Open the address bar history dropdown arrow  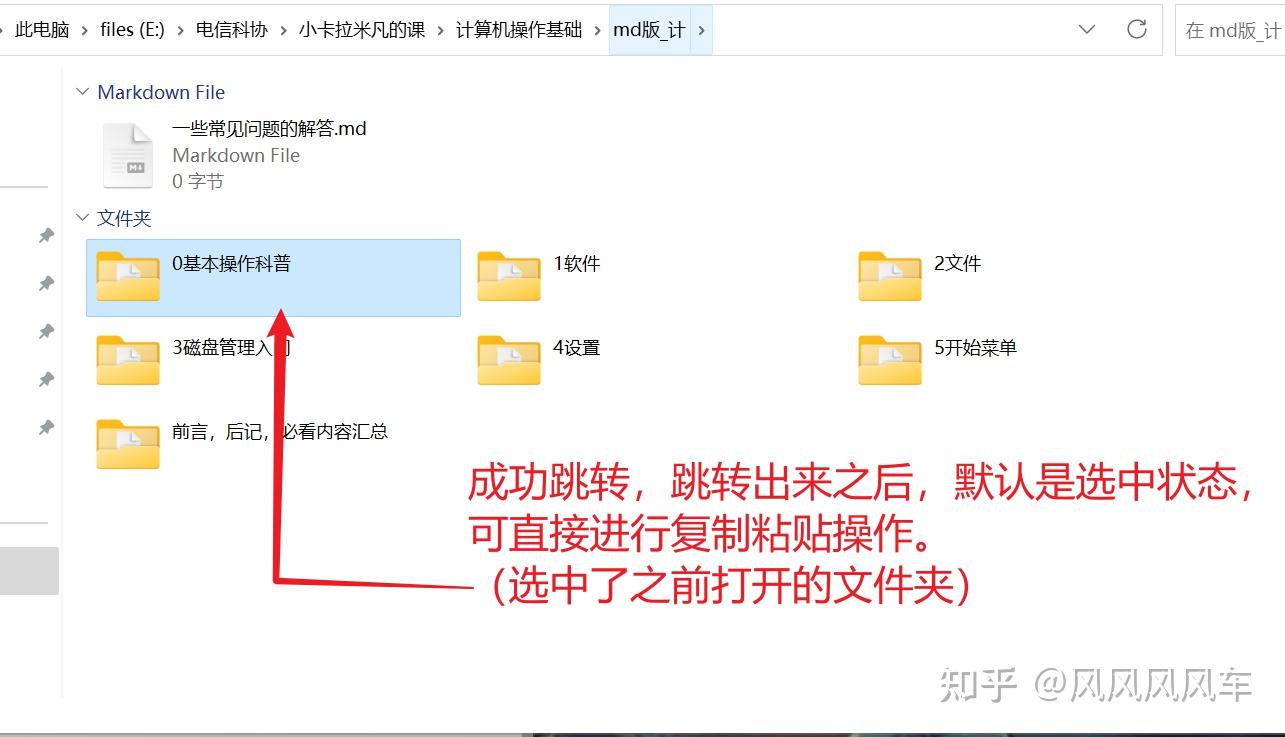click(x=1087, y=29)
